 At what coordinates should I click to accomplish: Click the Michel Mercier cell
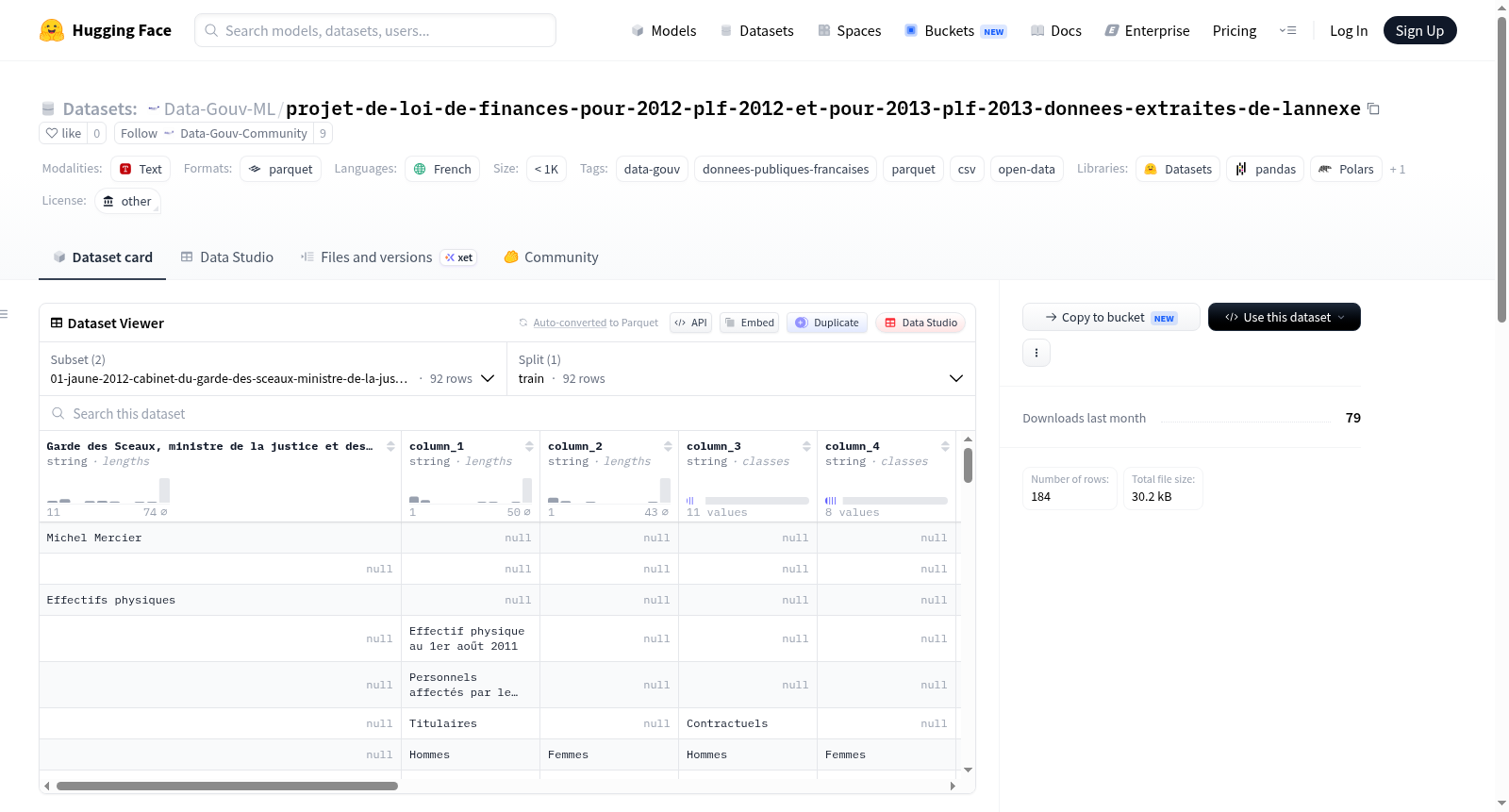click(220, 538)
